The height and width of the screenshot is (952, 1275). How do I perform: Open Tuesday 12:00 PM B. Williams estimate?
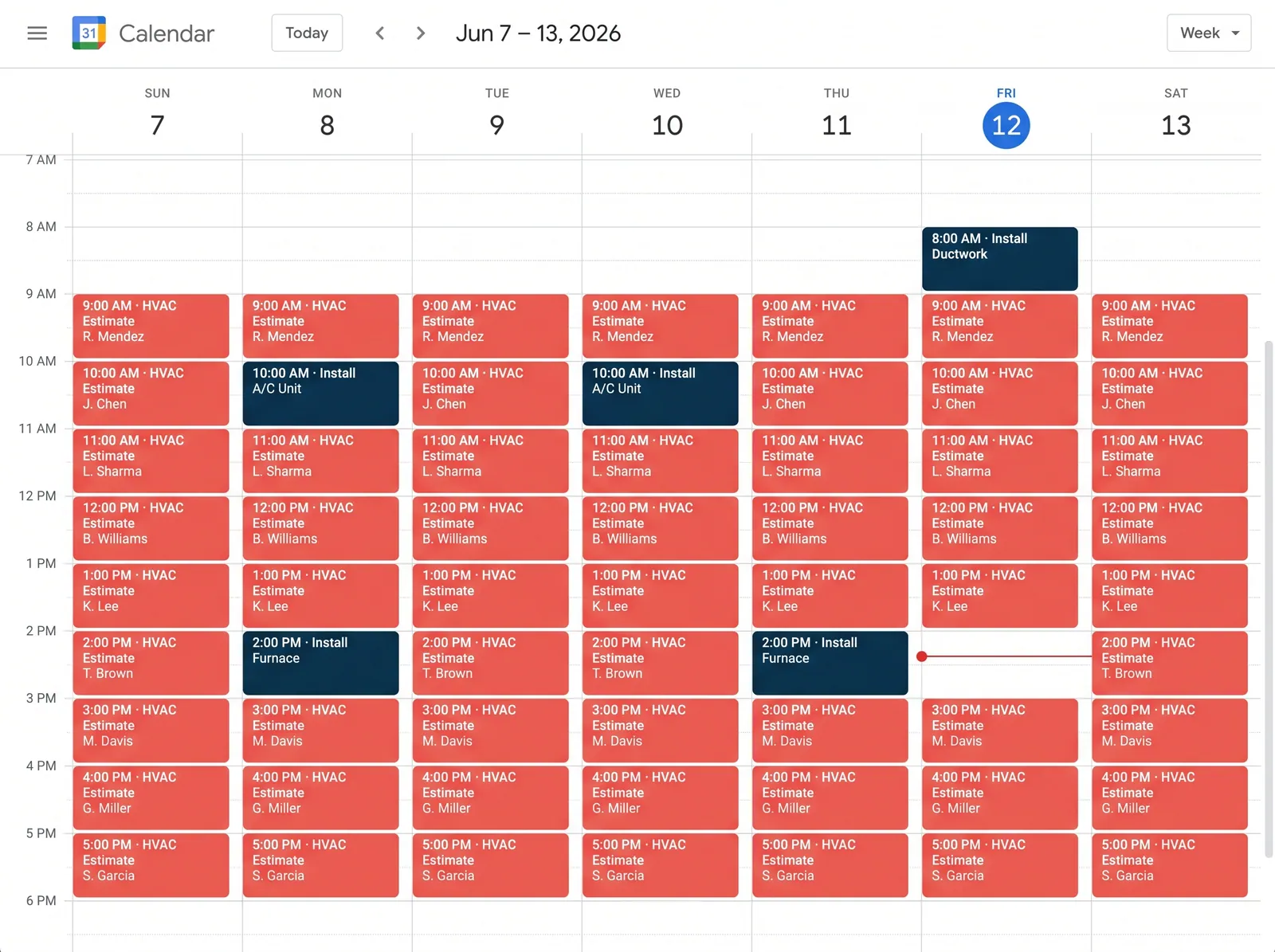point(491,528)
